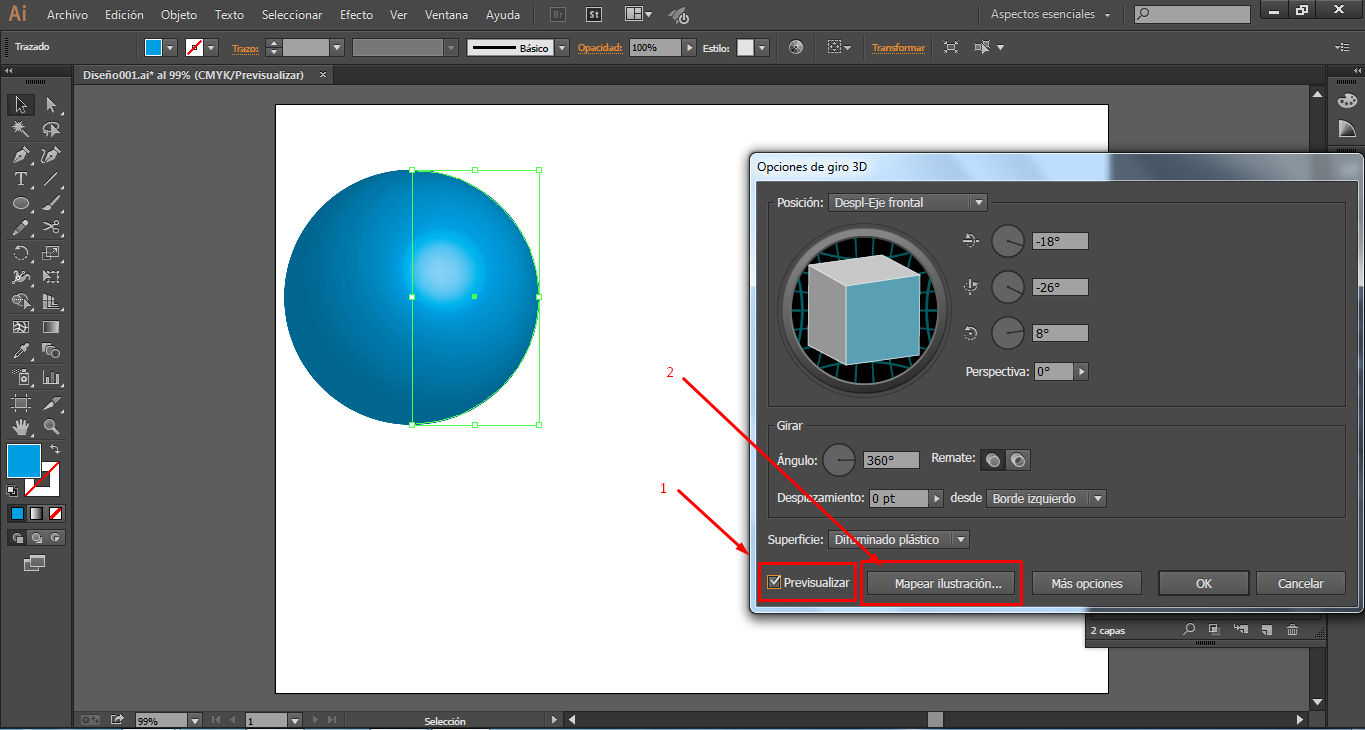Open Posición dropdown showing Despl-Eje frontal
The image size is (1365, 730).
(908, 202)
